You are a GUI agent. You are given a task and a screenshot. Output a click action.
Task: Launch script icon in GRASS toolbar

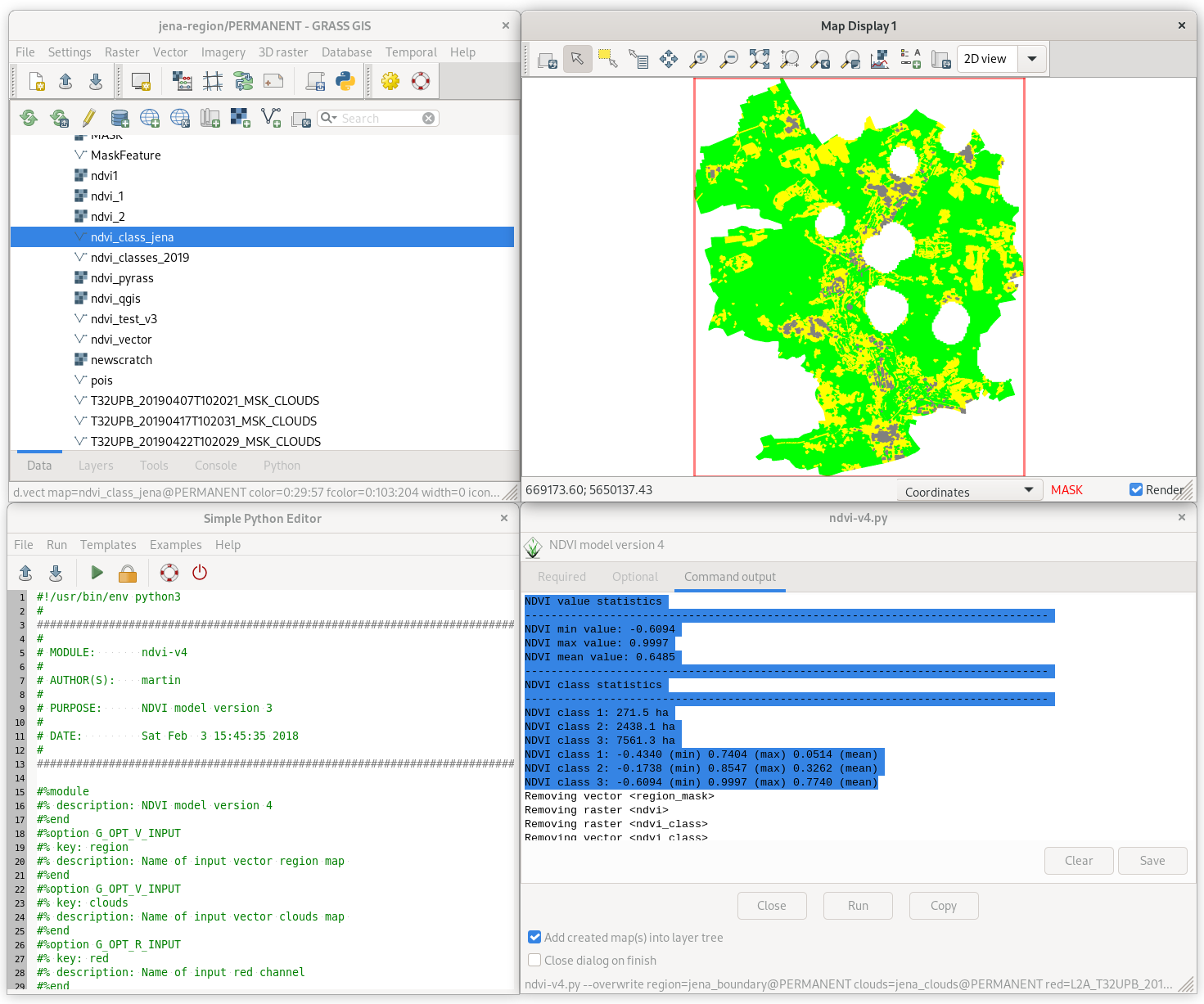pos(315,81)
